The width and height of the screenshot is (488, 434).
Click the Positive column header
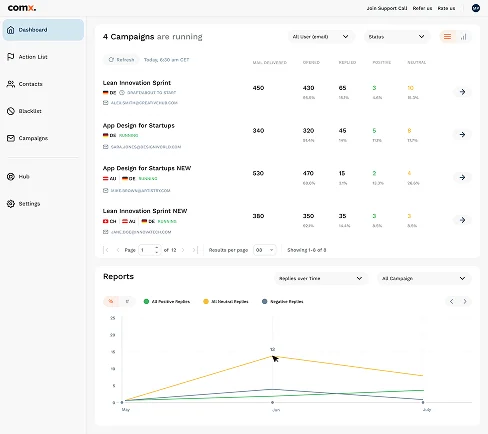pos(382,62)
